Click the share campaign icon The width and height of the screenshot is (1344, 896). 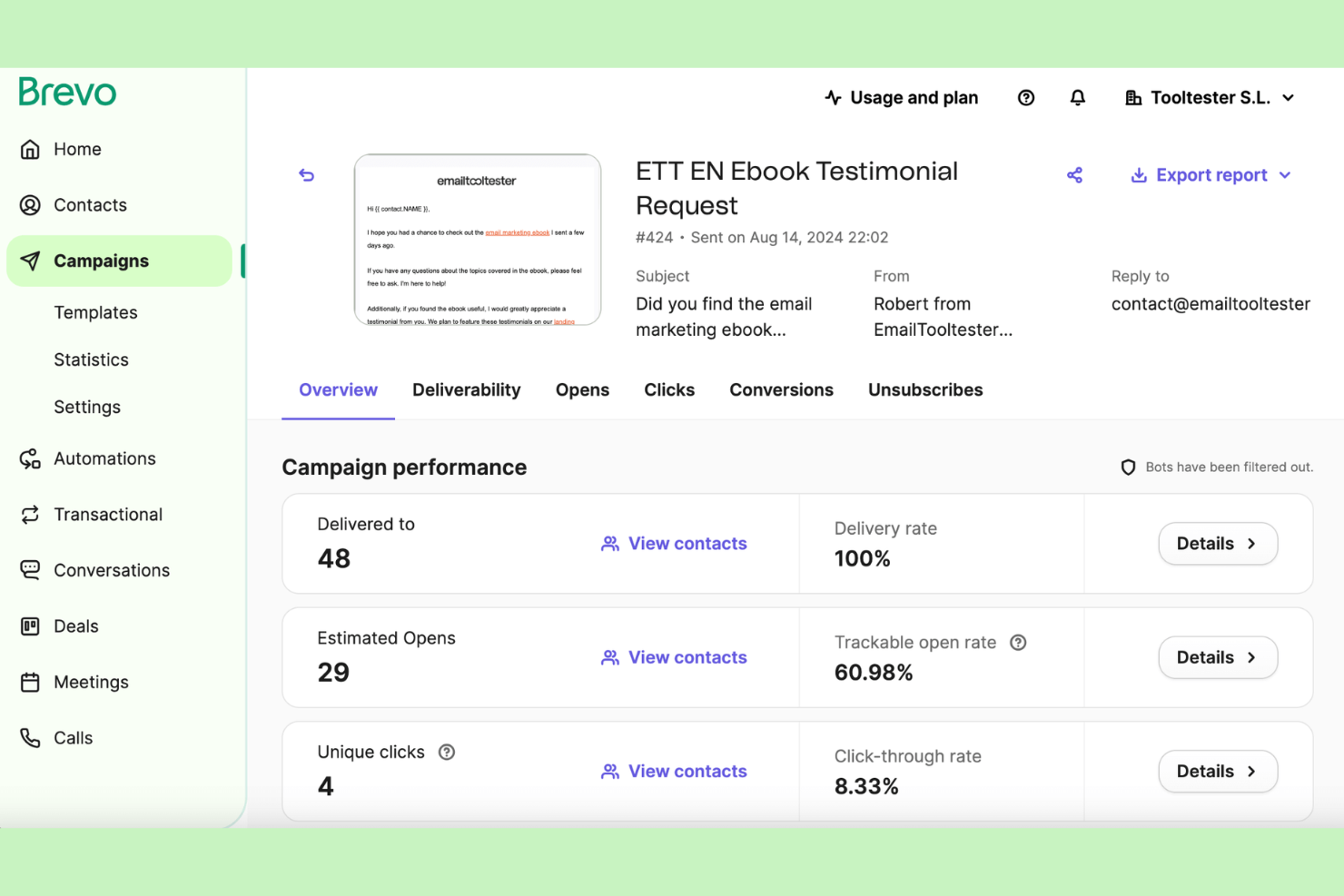(x=1074, y=175)
